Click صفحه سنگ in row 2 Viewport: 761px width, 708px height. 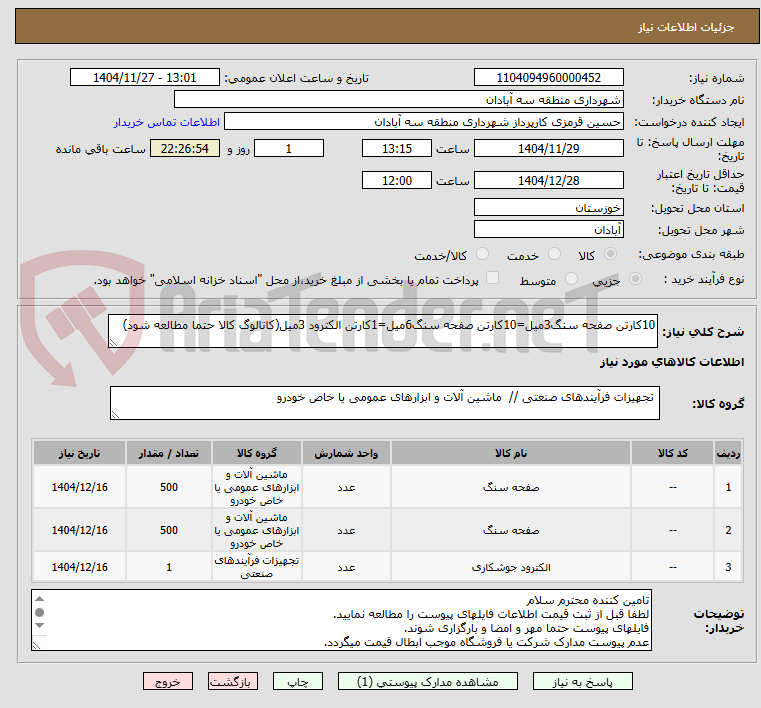(511, 530)
